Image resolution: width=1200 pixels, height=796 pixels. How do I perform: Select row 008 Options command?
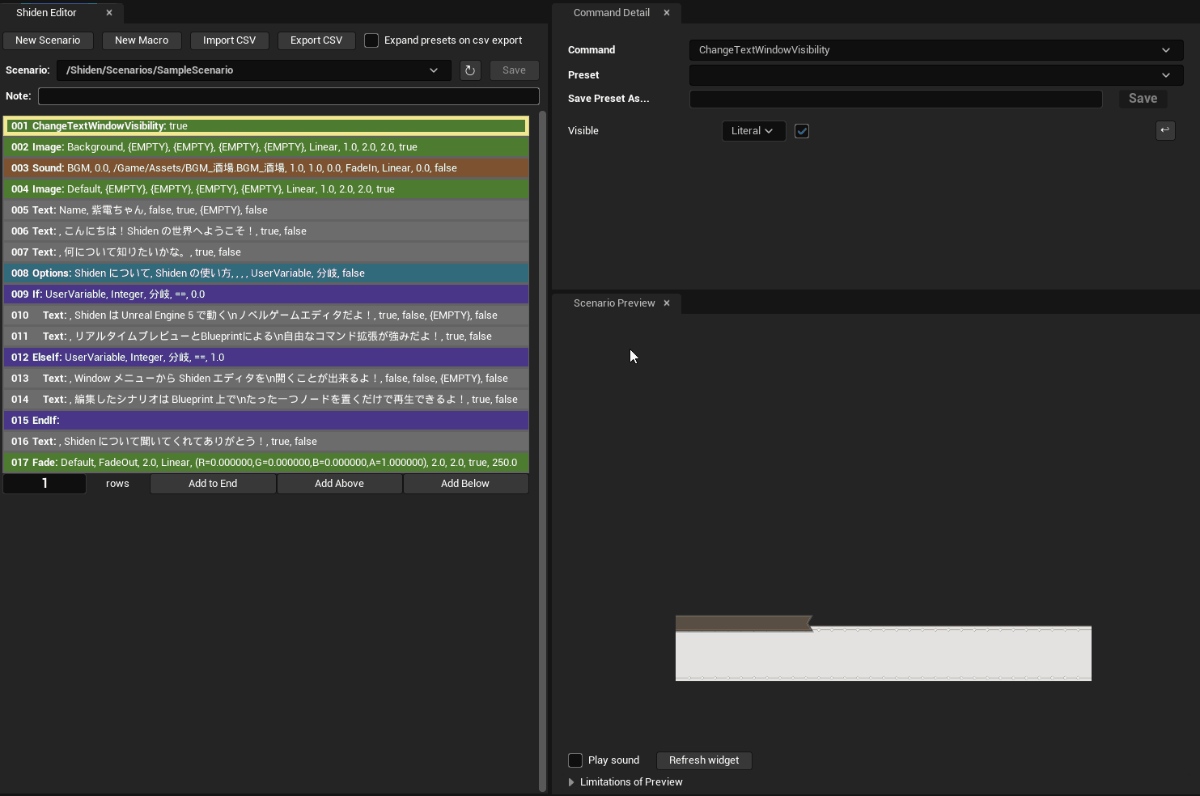266,273
